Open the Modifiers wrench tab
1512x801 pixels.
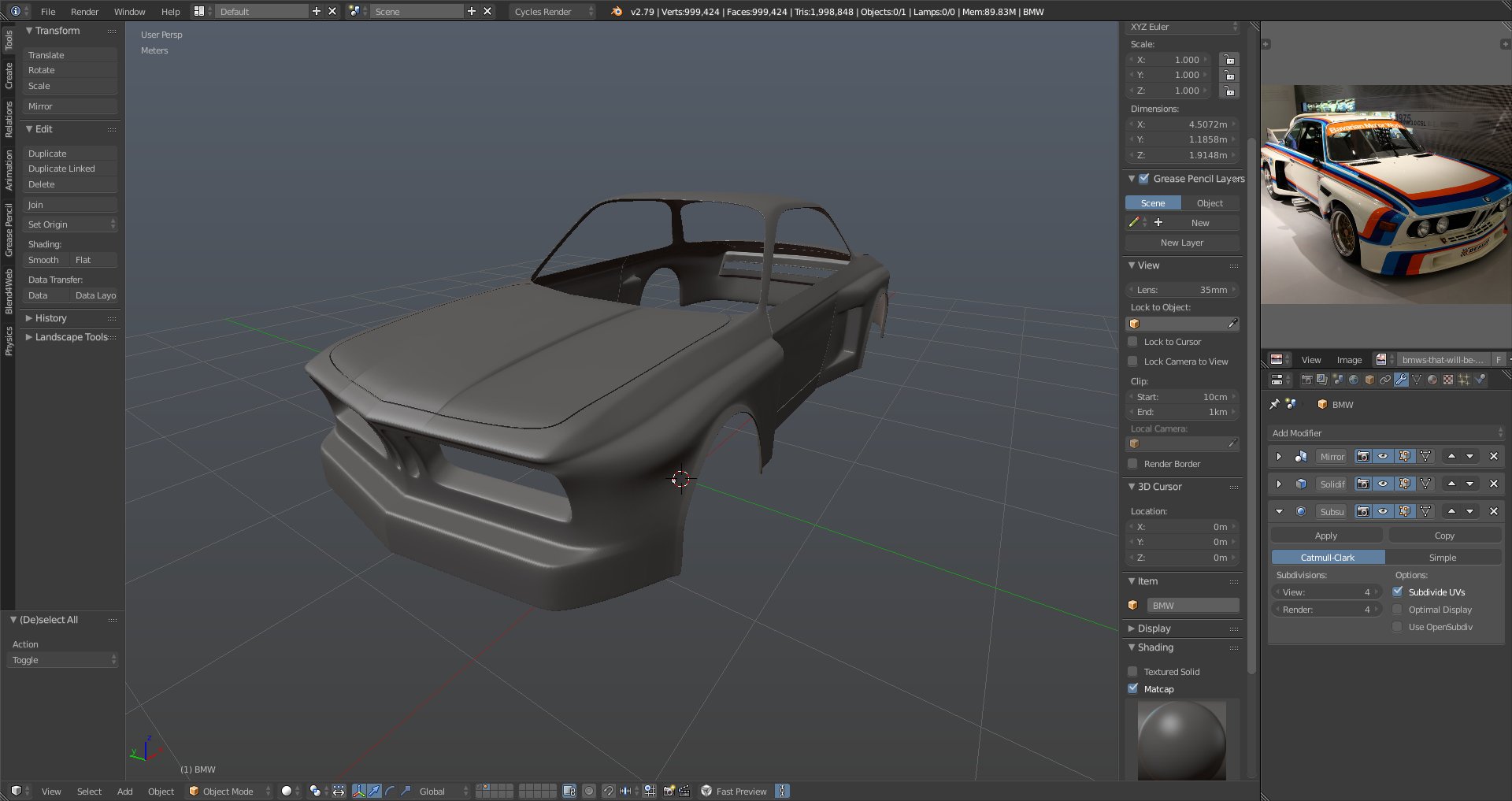coord(1401,380)
